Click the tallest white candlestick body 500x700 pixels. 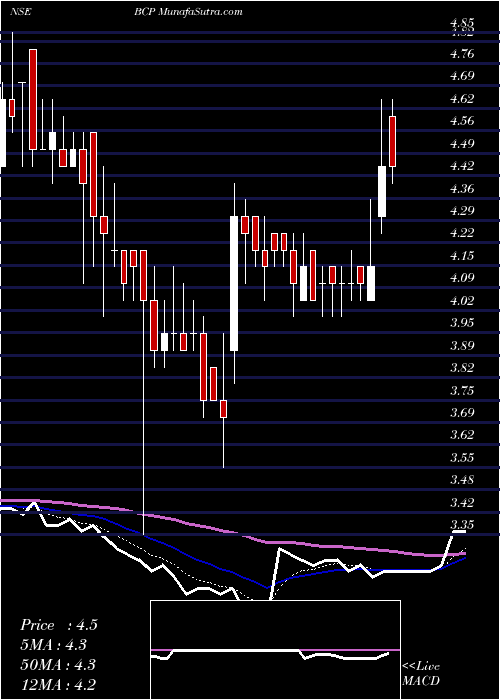[234, 283]
